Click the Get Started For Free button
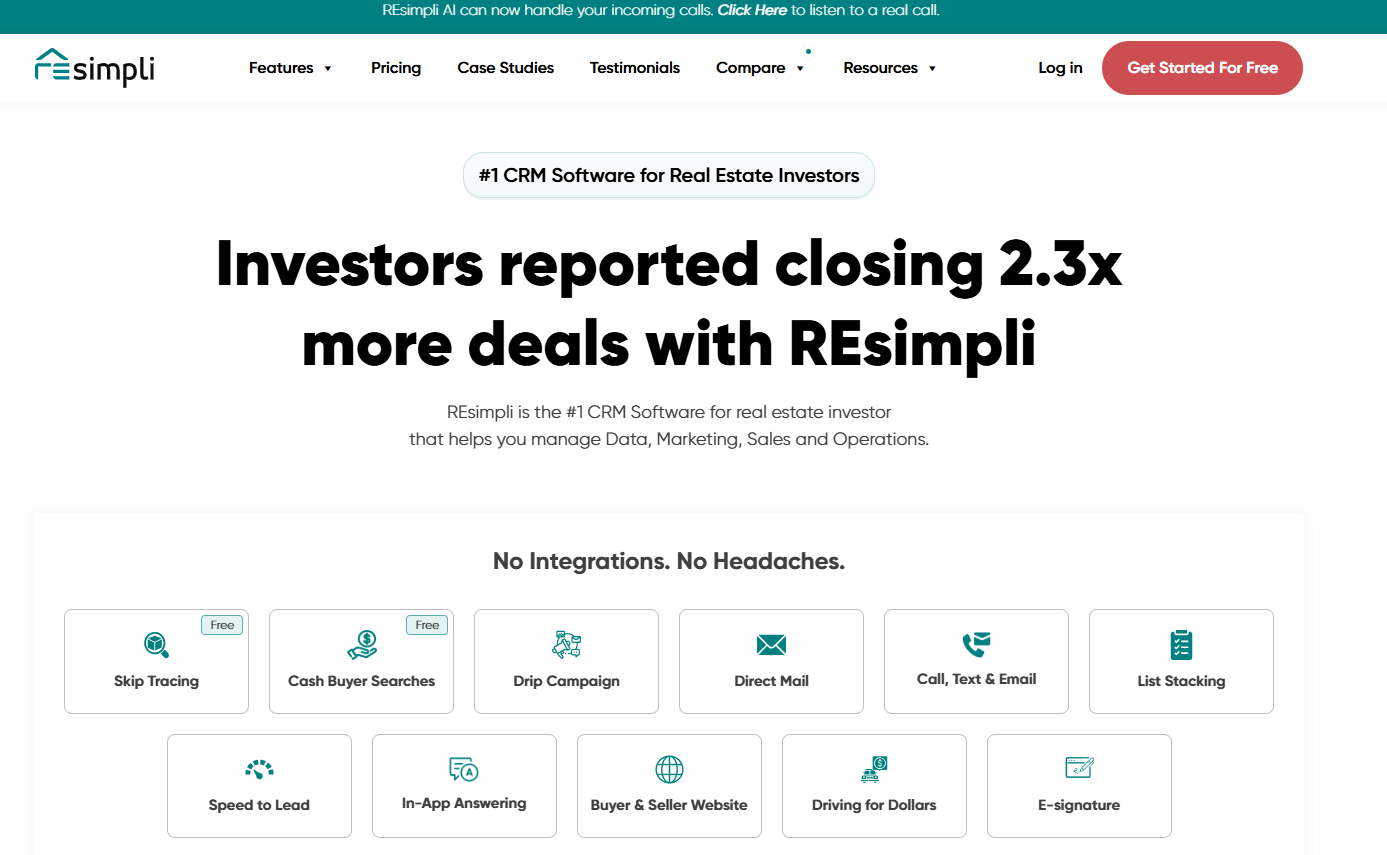1387x855 pixels. pos(1202,68)
